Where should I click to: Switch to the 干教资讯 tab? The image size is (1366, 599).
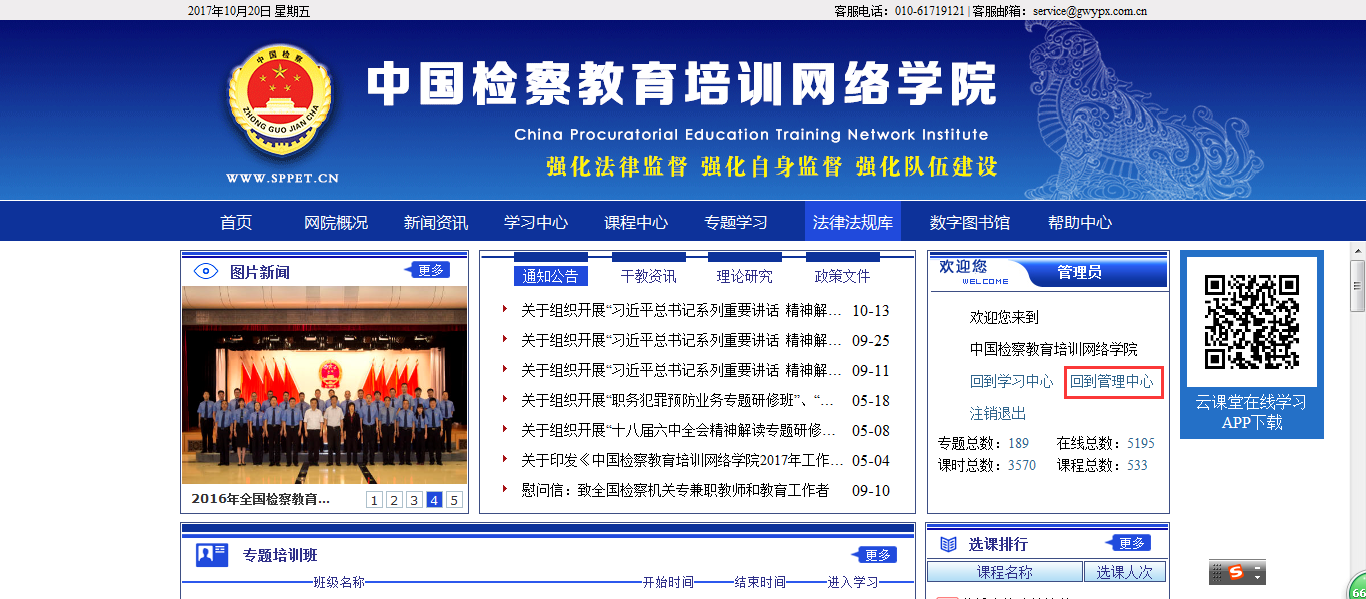tap(648, 276)
